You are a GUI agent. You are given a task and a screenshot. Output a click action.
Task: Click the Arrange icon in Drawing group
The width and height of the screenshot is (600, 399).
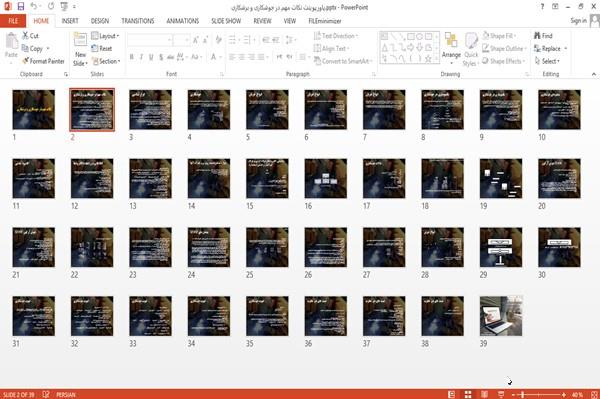pyautogui.click(x=451, y=41)
